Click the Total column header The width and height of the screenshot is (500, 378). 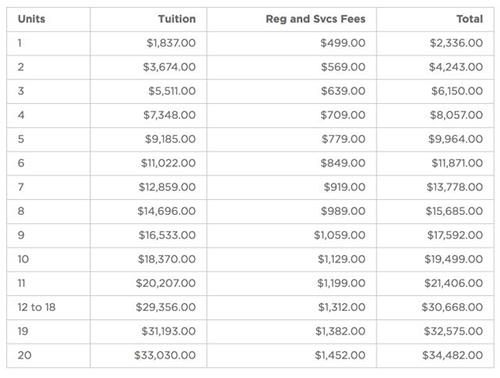click(x=469, y=19)
